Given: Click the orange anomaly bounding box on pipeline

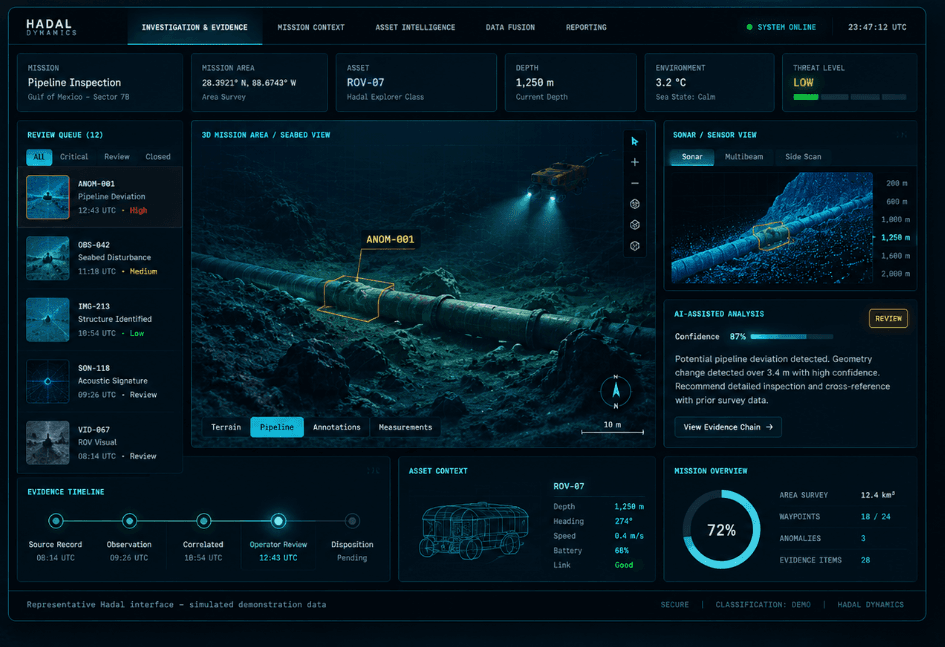Looking at the screenshot, I should (358, 298).
